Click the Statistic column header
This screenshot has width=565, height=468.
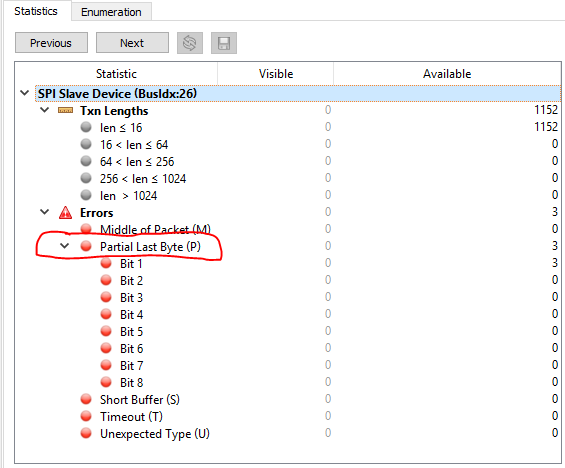click(x=116, y=74)
